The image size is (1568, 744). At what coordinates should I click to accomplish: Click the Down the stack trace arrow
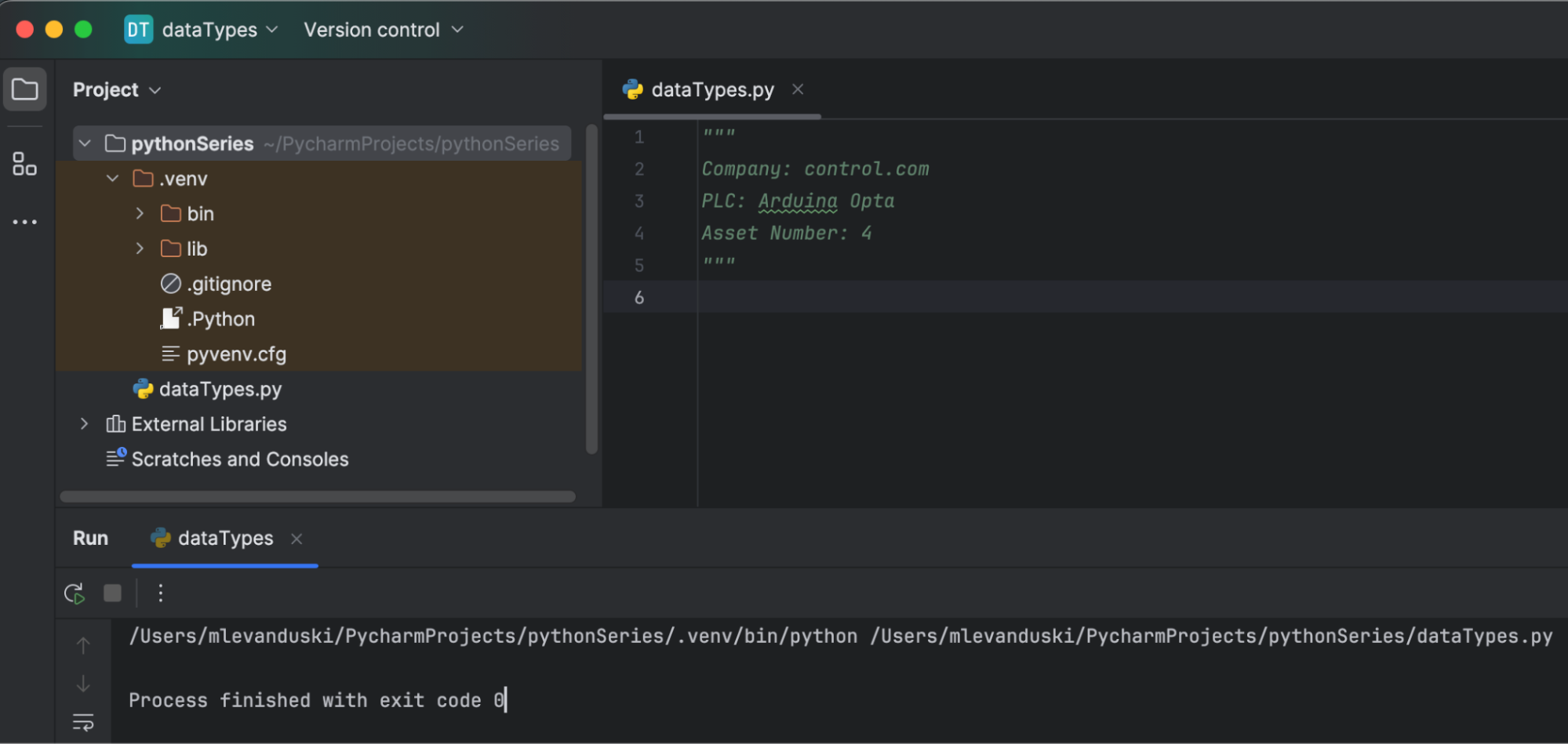83,684
